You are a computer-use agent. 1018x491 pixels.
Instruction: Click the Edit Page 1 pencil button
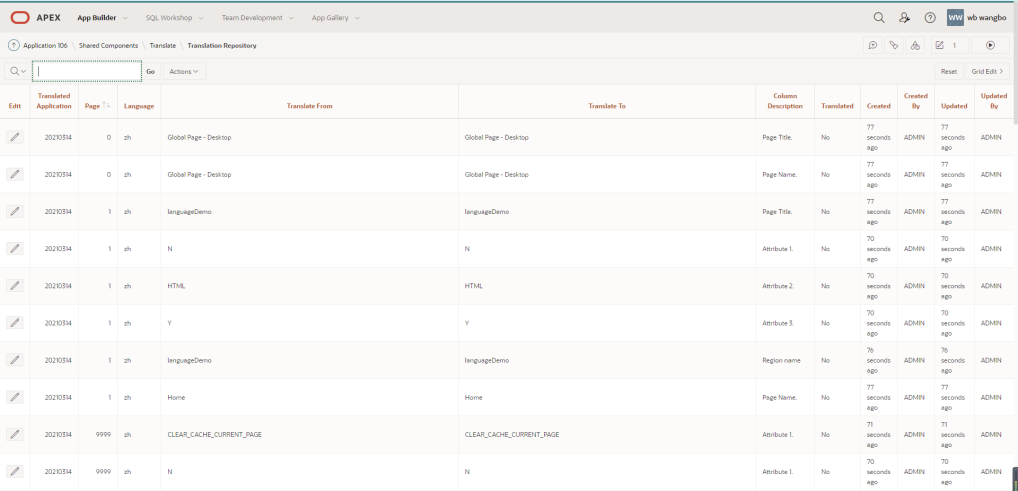pos(949,45)
